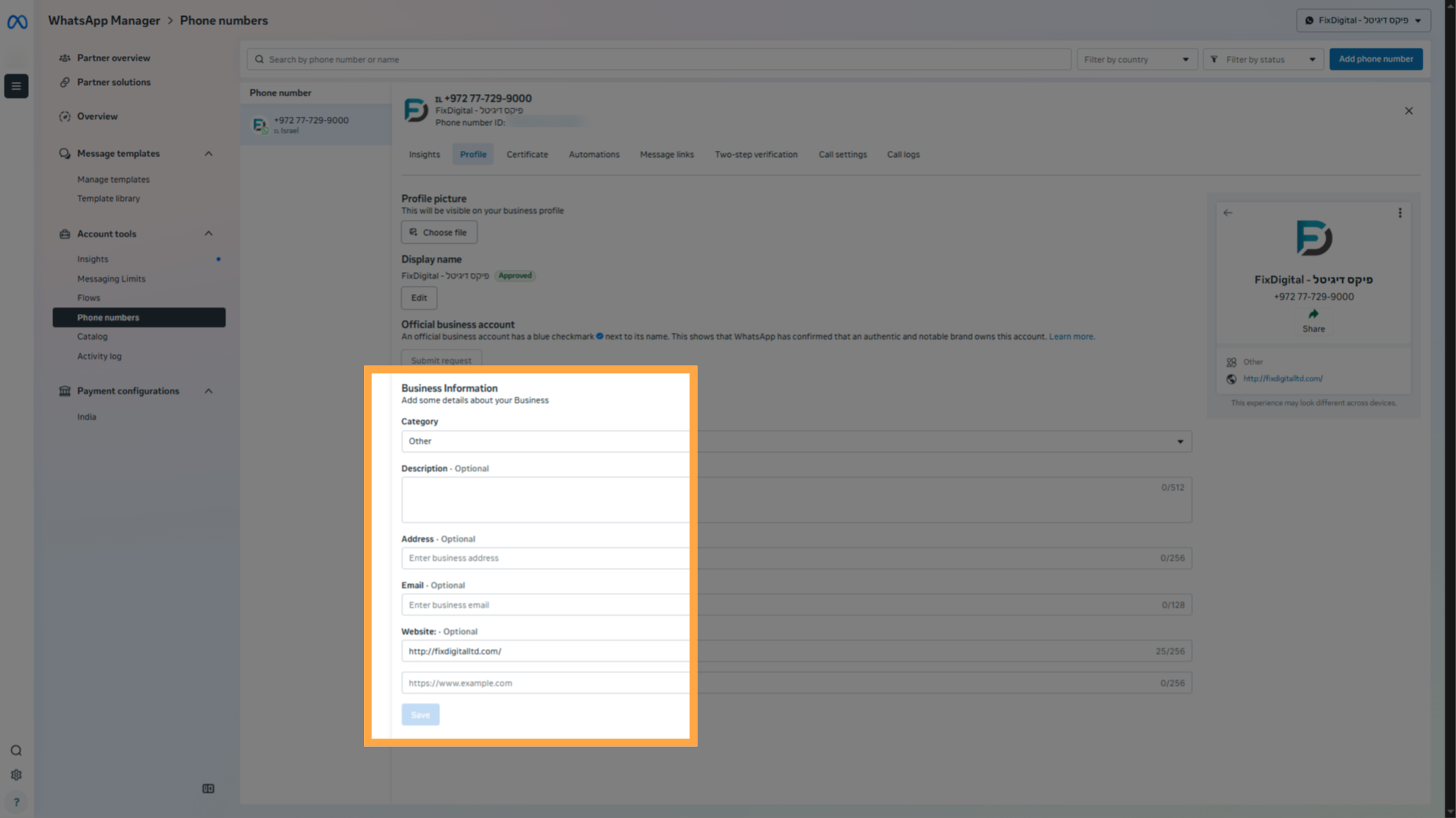Image resolution: width=1456 pixels, height=818 pixels.
Task: Open the three-dot menu in profile preview
Action: [x=1400, y=213]
